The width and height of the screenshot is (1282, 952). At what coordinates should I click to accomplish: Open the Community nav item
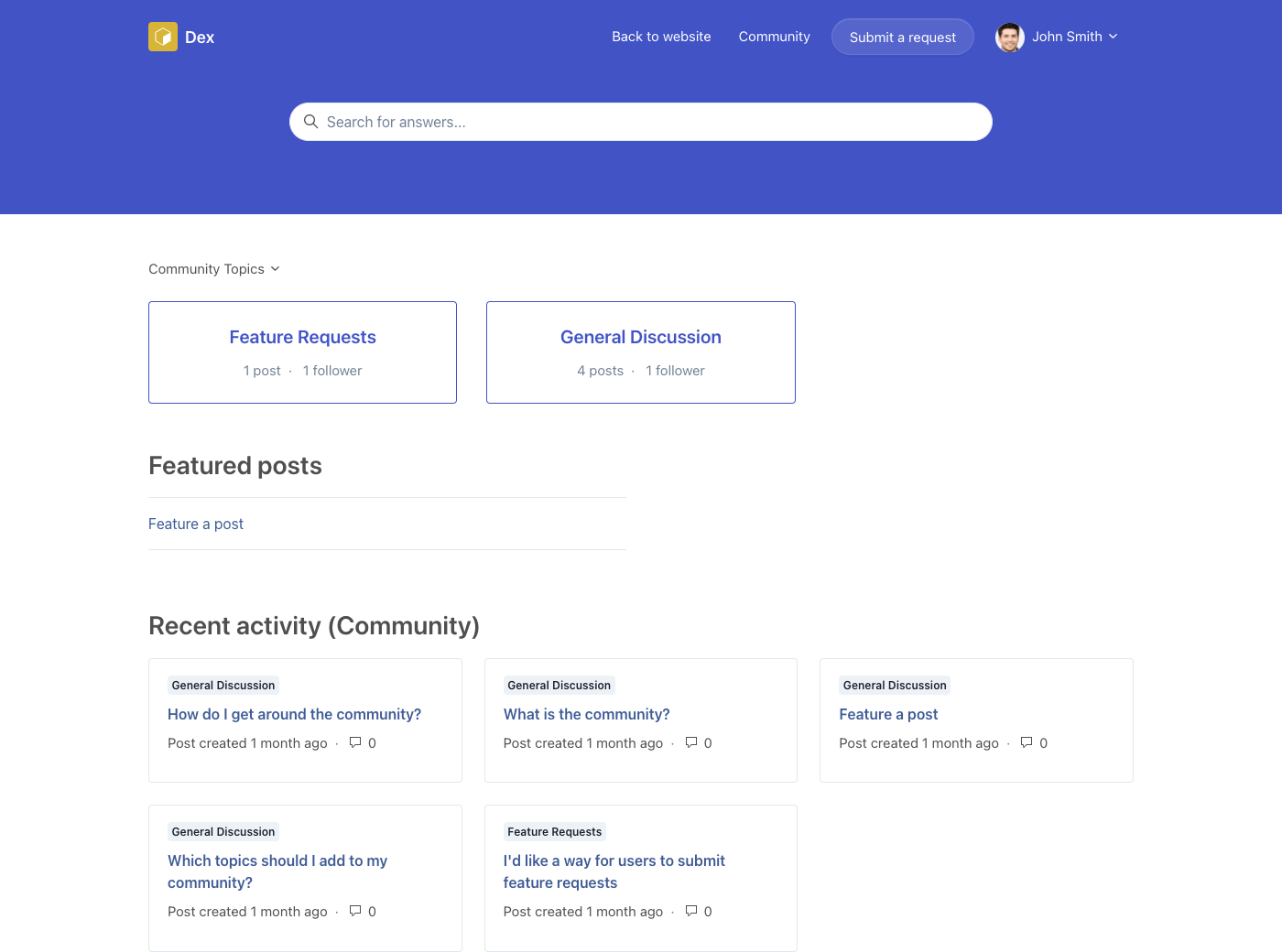point(774,37)
